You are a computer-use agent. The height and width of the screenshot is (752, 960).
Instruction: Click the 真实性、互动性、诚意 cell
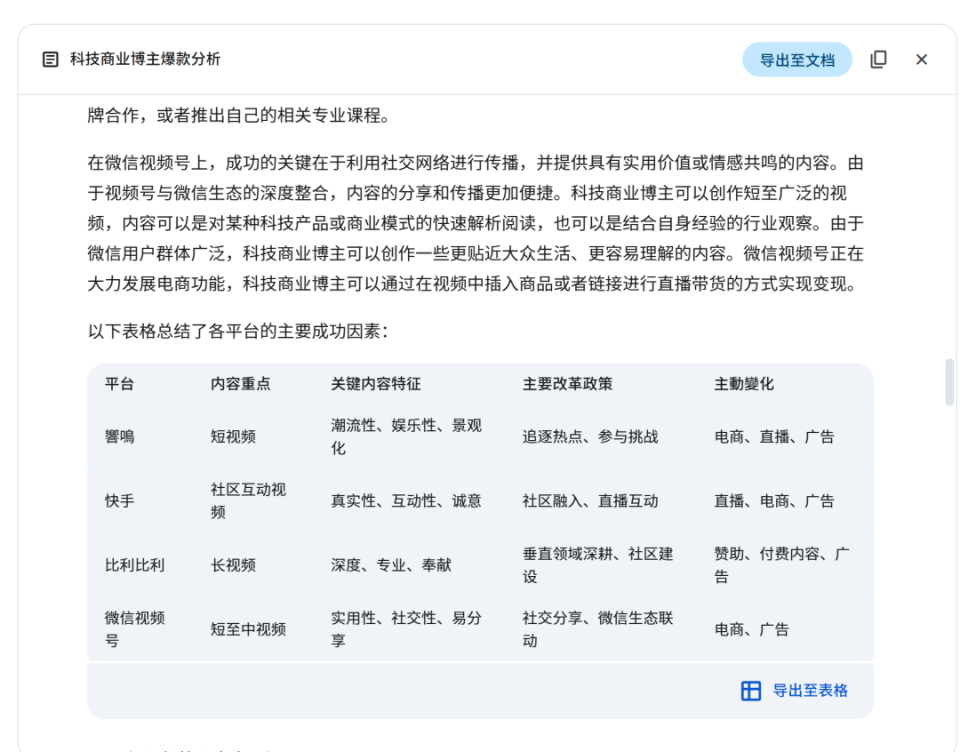tap(406, 501)
